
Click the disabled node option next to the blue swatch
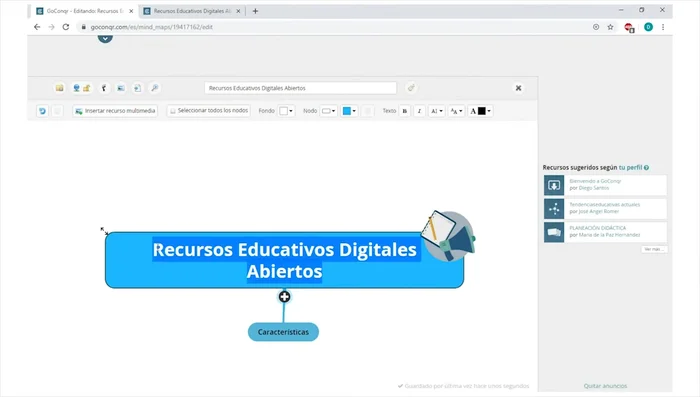click(367, 111)
